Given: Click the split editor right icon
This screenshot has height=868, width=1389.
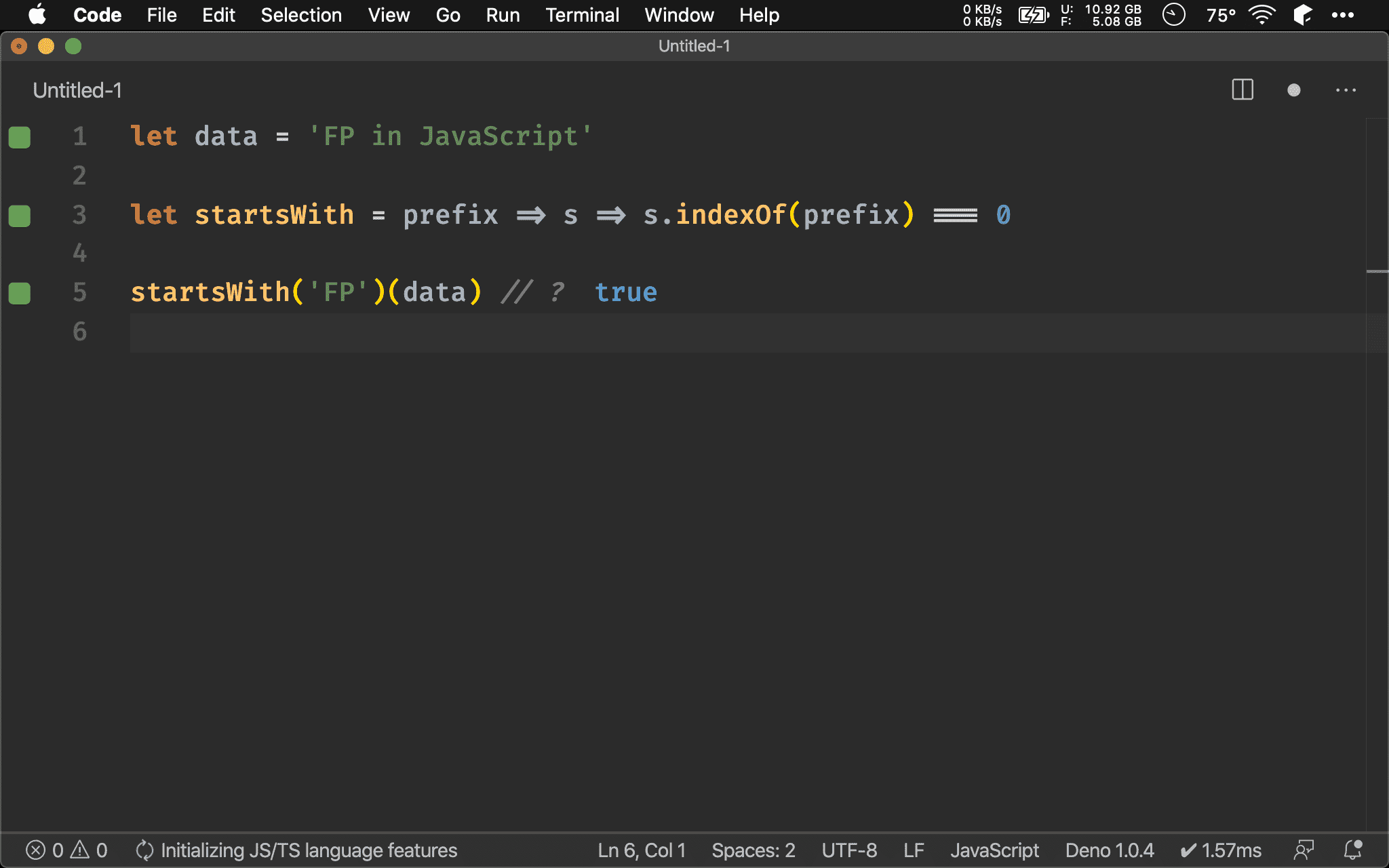Looking at the screenshot, I should pyautogui.click(x=1243, y=90).
